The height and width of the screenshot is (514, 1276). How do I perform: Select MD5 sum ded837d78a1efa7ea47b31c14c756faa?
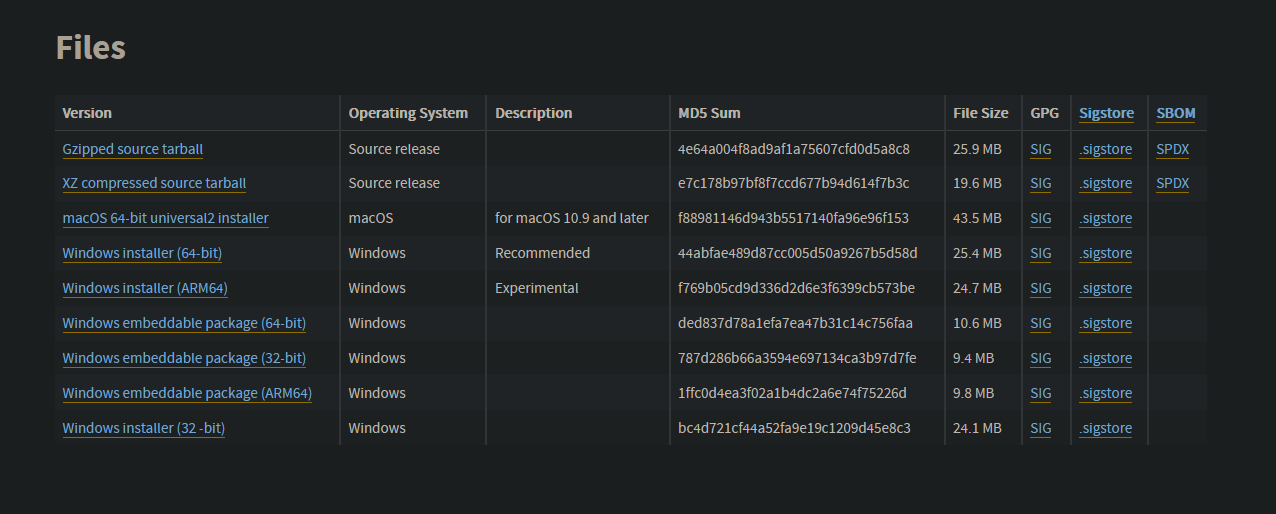tap(795, 323)
